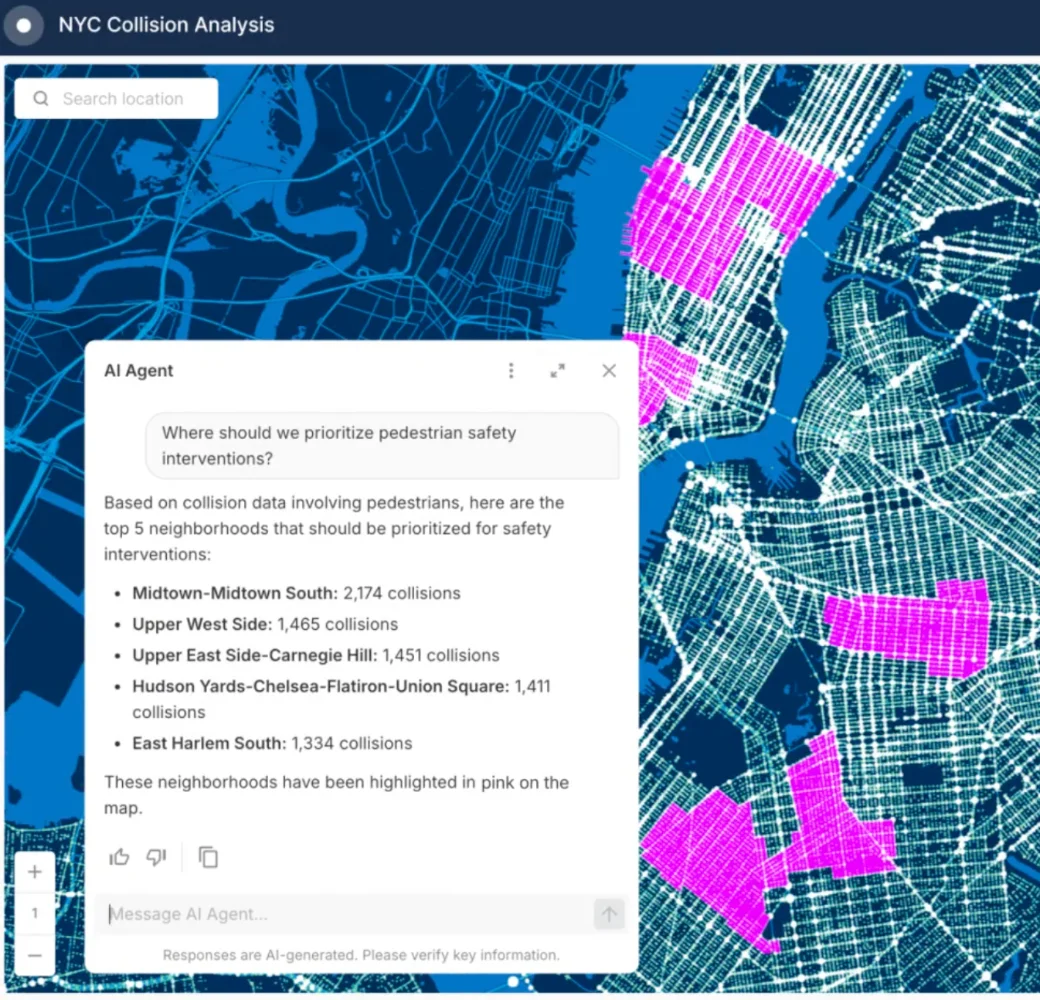
Task: Click the East Harlem South list item
Action: [x=272, y=743]
